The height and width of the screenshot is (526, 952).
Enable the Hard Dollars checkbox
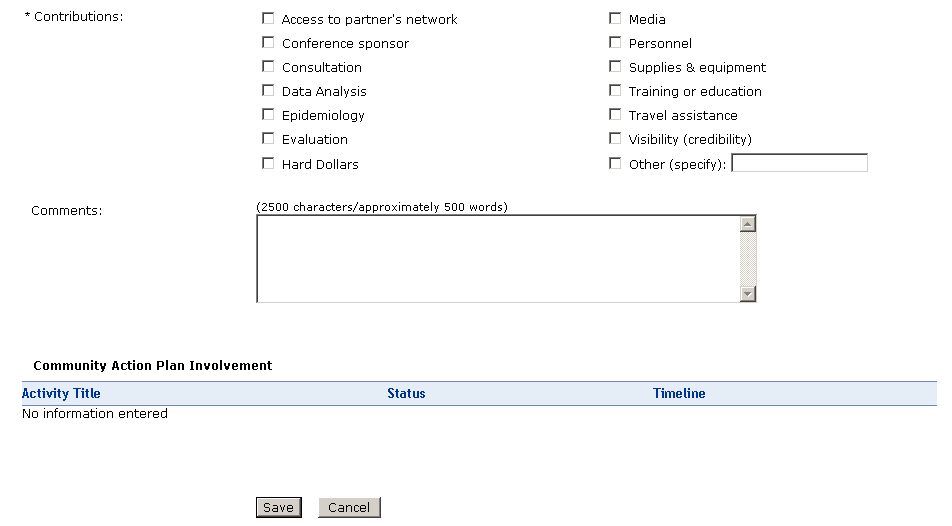268,163
